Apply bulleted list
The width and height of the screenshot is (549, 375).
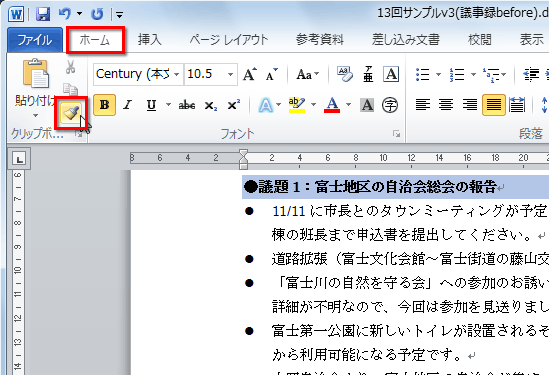pos(422,74)
